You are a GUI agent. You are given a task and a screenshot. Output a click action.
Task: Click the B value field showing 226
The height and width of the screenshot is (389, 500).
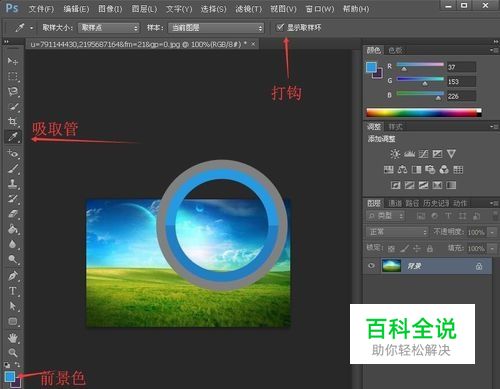(x=461, y=96)
